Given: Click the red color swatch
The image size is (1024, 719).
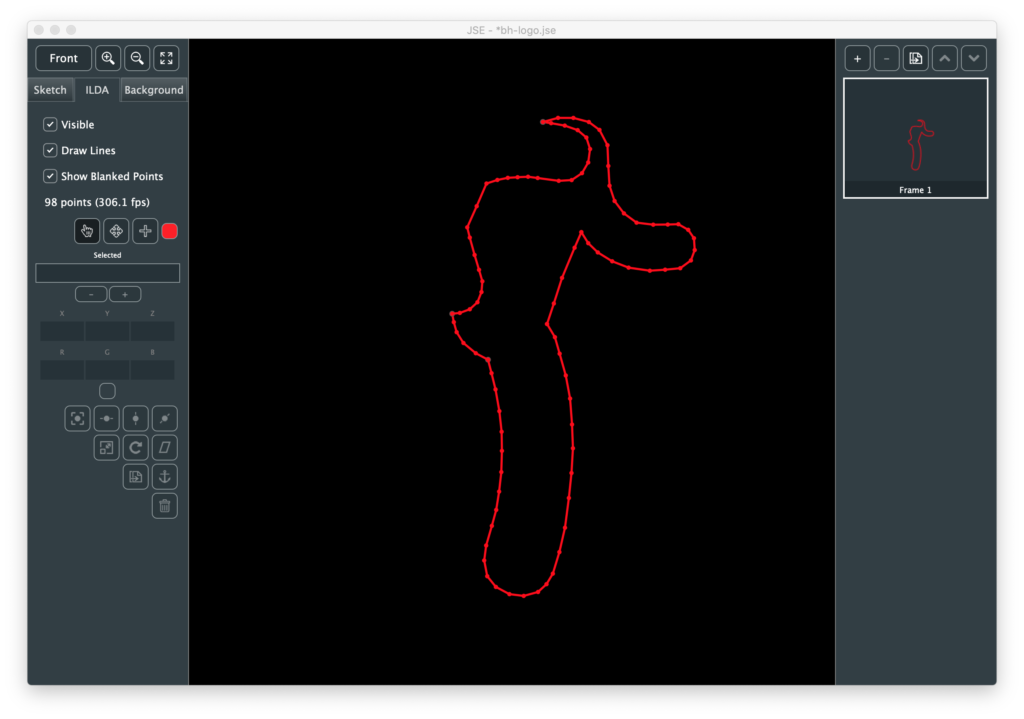Looking at the screenshot, I should 170,231.
